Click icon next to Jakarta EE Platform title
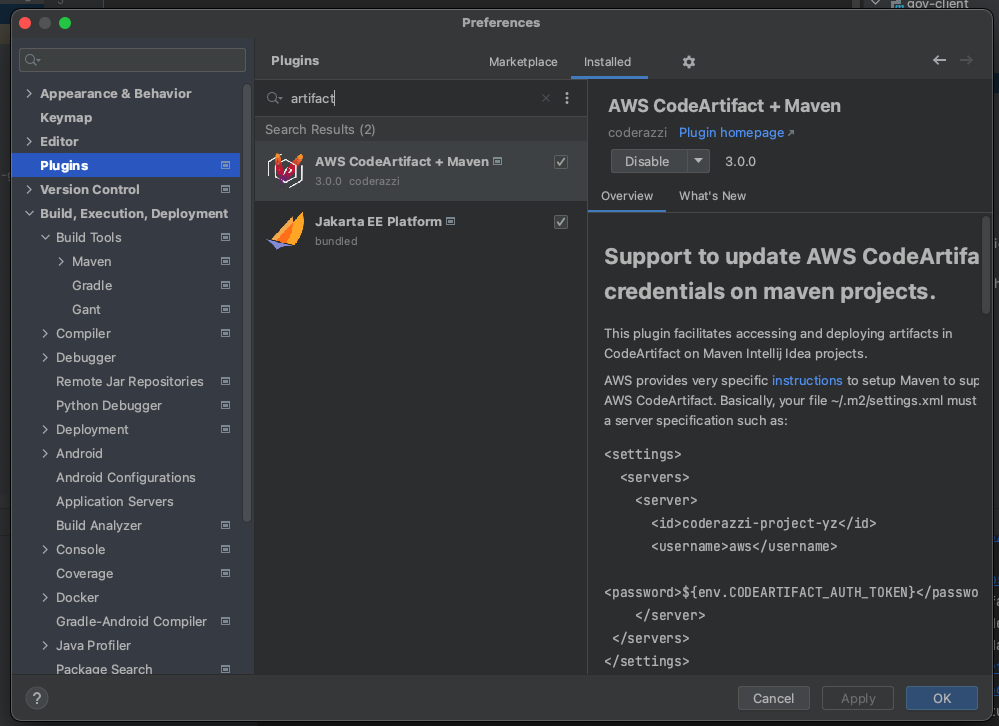The width and height of the screenshot is (999, 726). click(x=450, y=222)
